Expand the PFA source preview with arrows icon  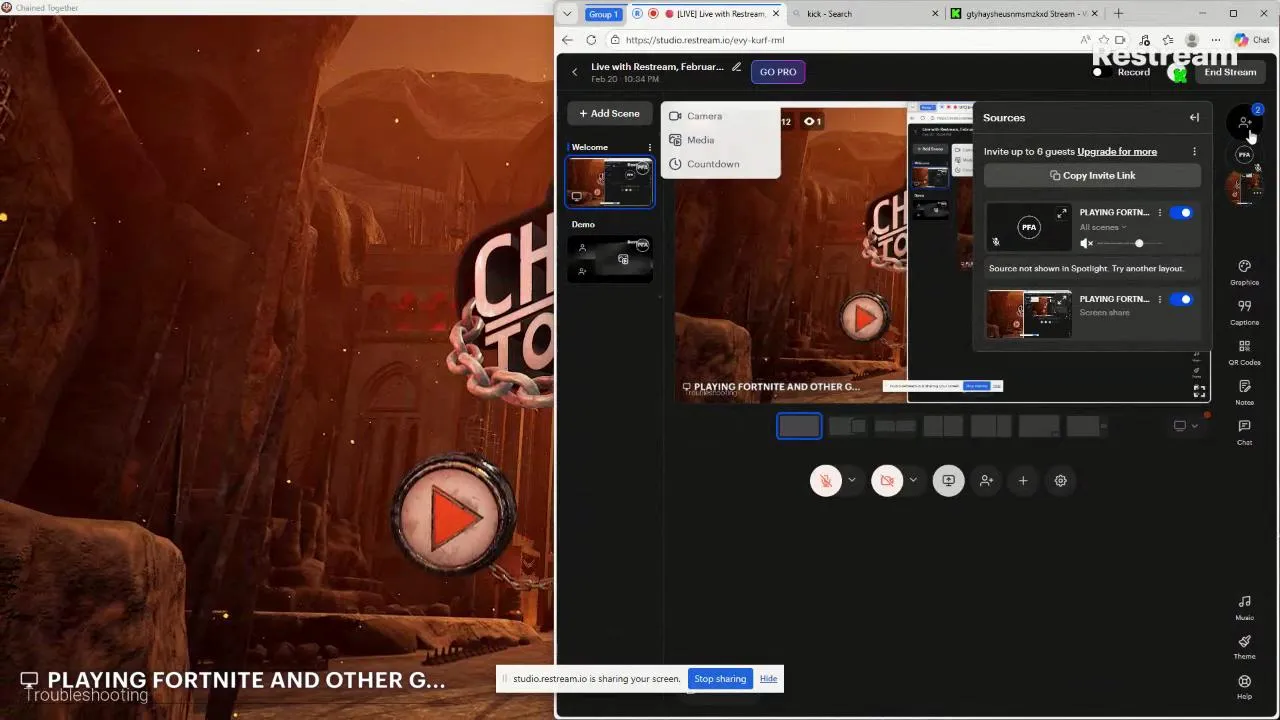tap(1062, 213)
